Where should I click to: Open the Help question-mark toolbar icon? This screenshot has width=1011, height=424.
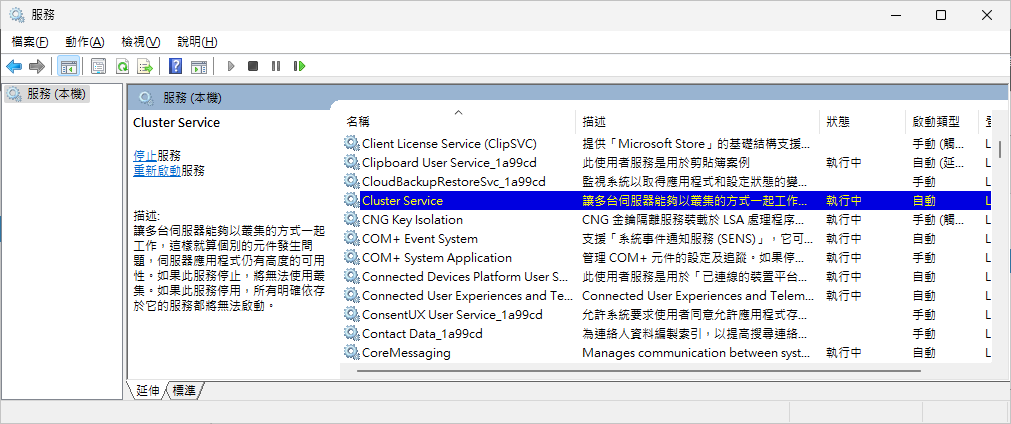pos(175,66)
